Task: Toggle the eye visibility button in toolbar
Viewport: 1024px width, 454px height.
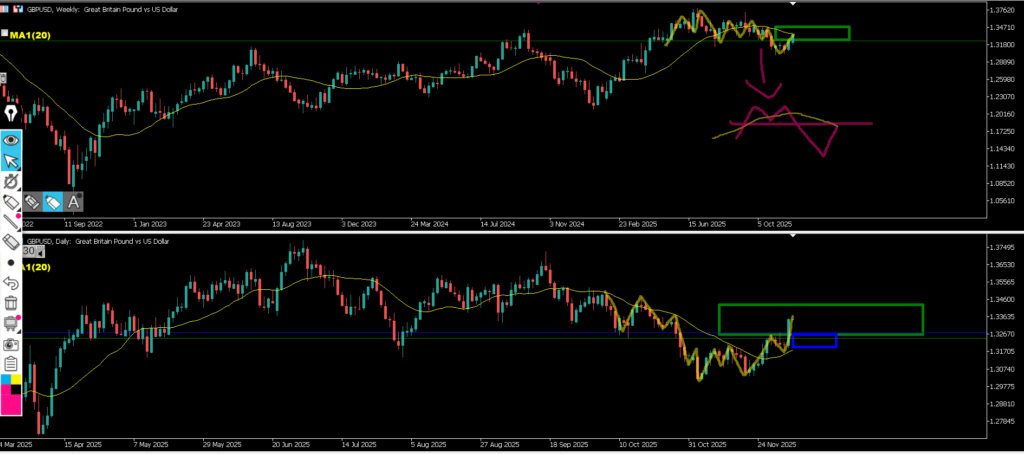Action: pyautogui.click(x=11, y=140)
